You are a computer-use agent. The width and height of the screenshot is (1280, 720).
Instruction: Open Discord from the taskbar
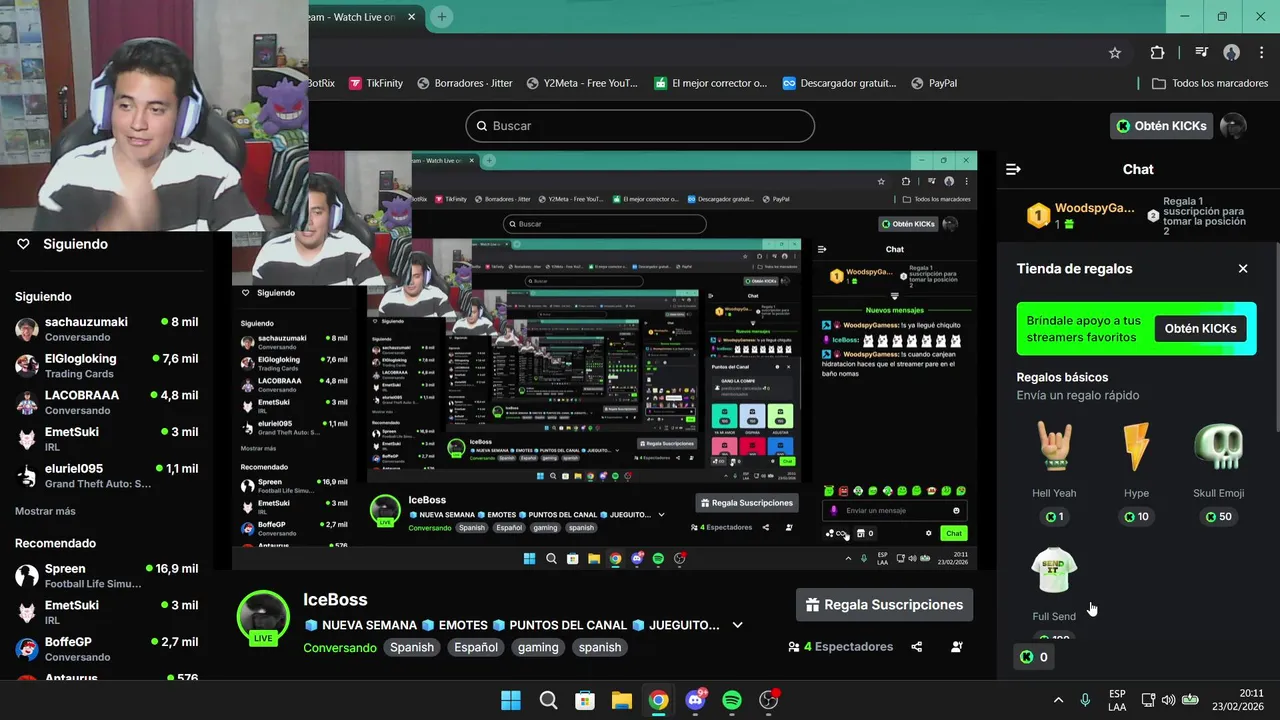(695, 700)
